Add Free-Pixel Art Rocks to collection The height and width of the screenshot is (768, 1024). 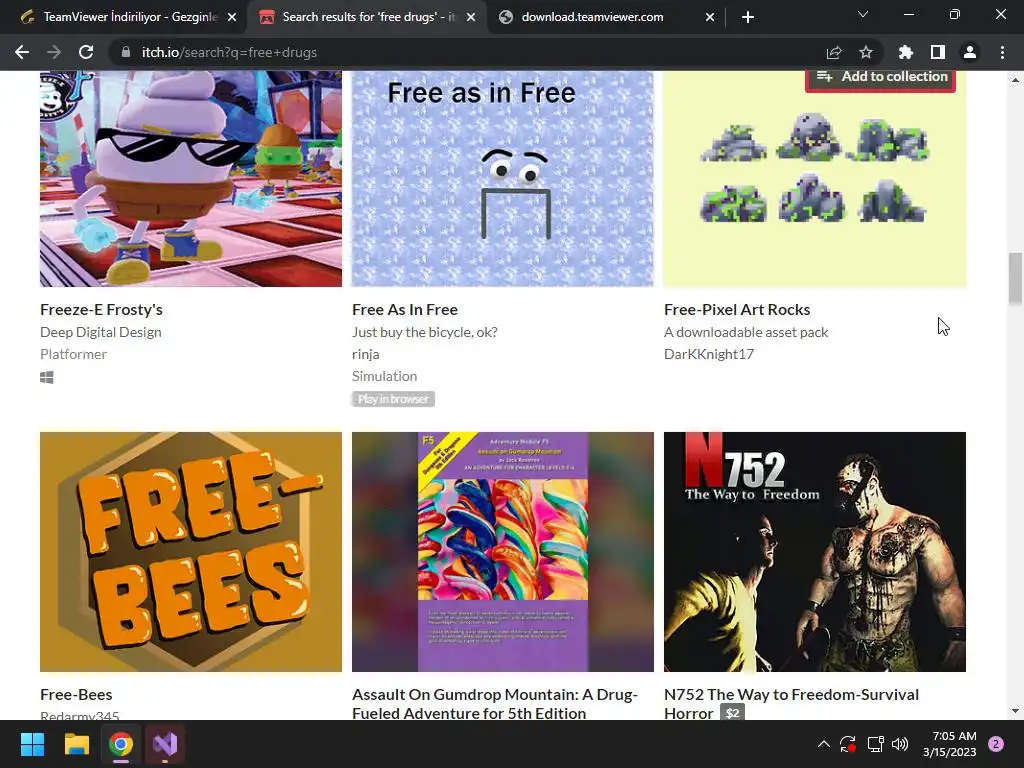coord(880,77)
